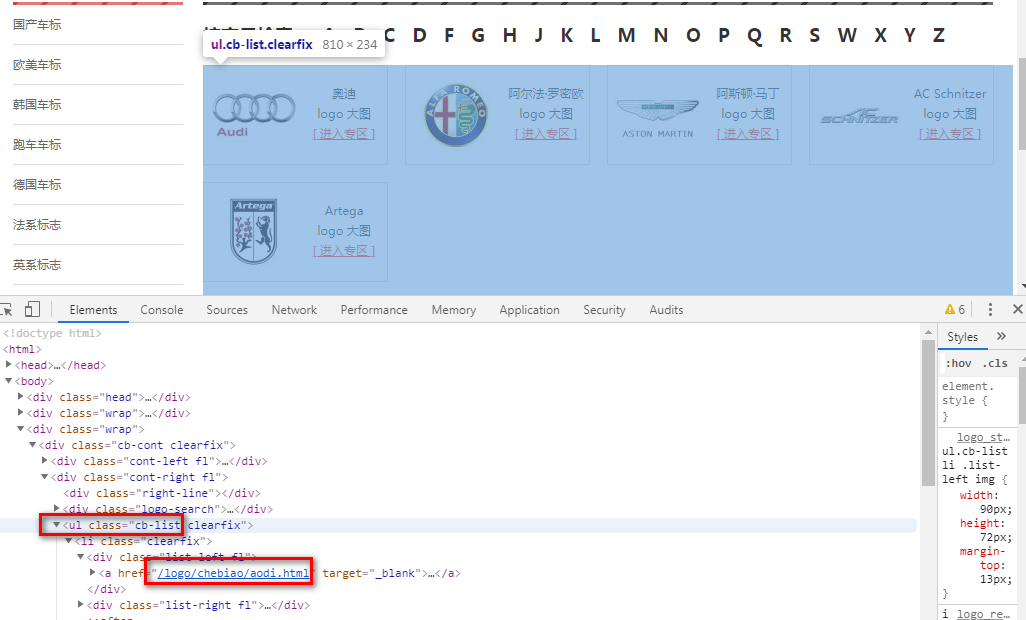
Task: Show more Styles pane tabs
Action: click(x=1001, y=336)
